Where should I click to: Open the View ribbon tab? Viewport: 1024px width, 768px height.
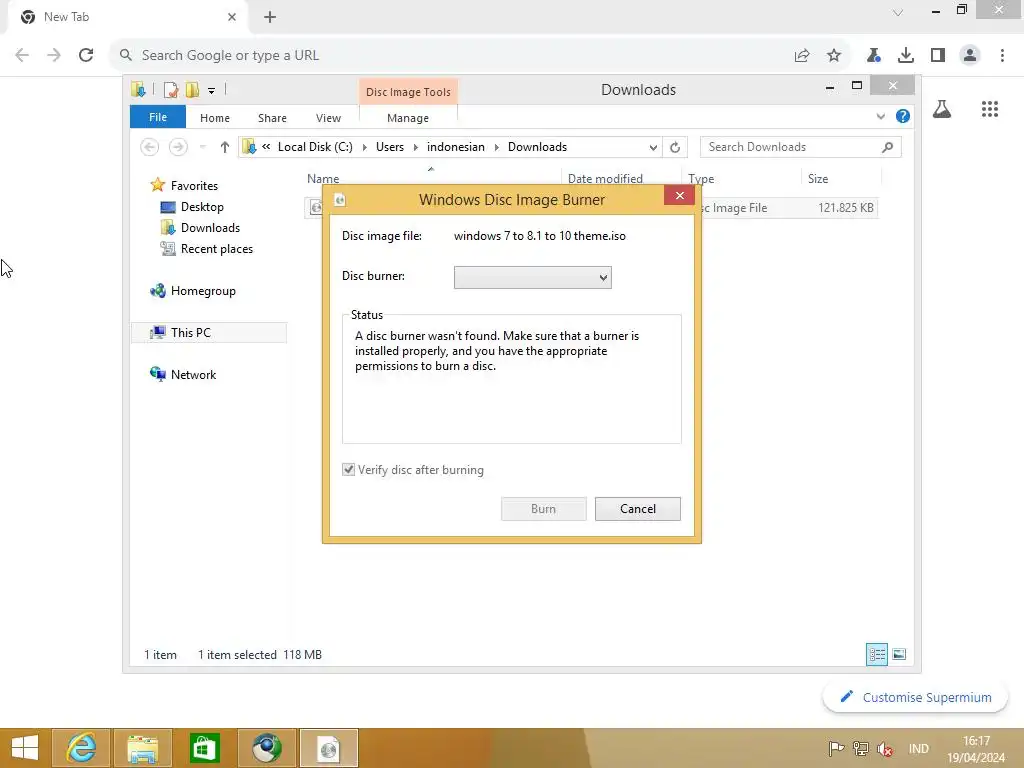click(x=328, y=118)
